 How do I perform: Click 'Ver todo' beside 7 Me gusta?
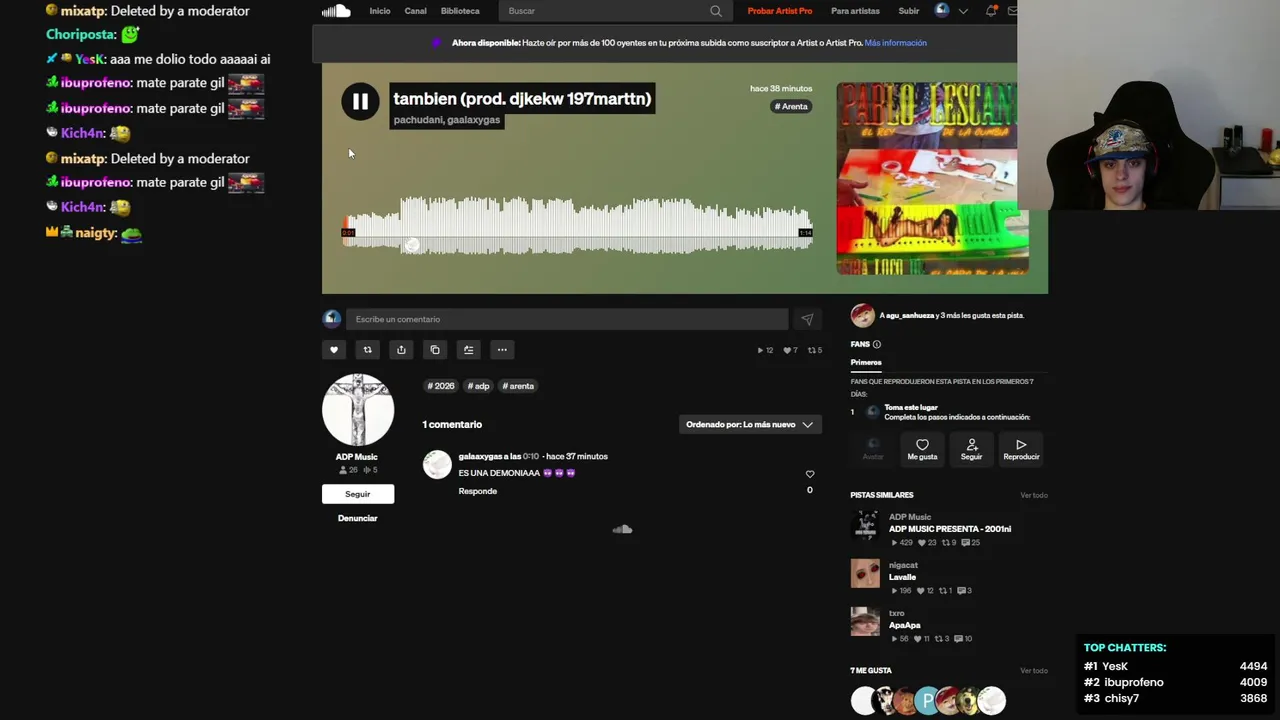[x=1034, y=671]
